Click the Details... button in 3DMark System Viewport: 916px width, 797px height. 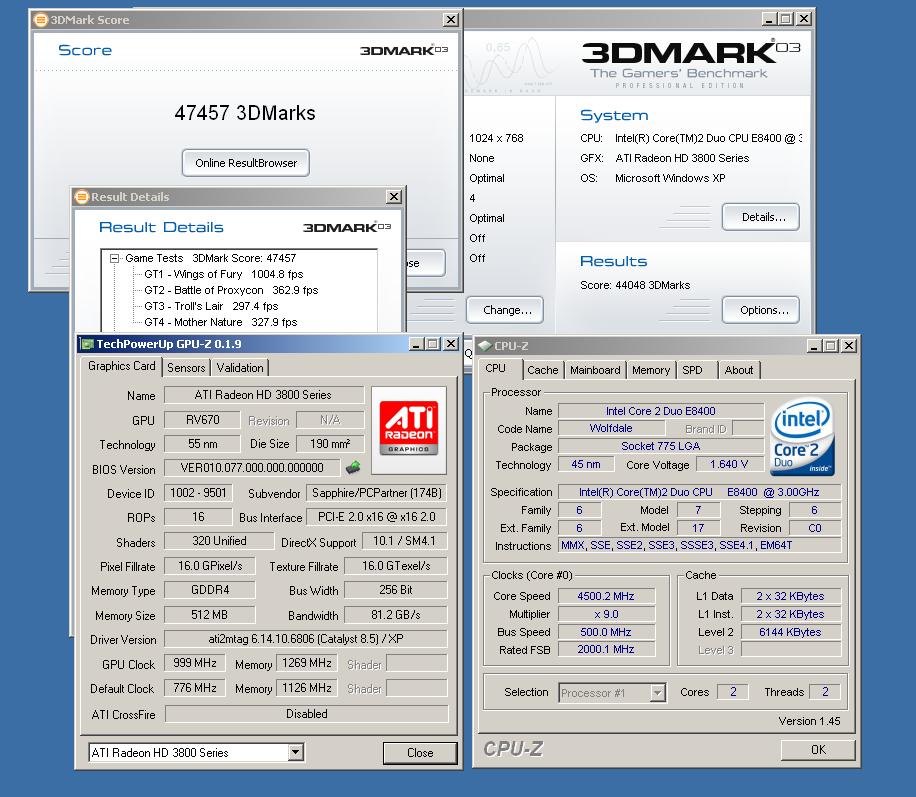click(761, 217)
